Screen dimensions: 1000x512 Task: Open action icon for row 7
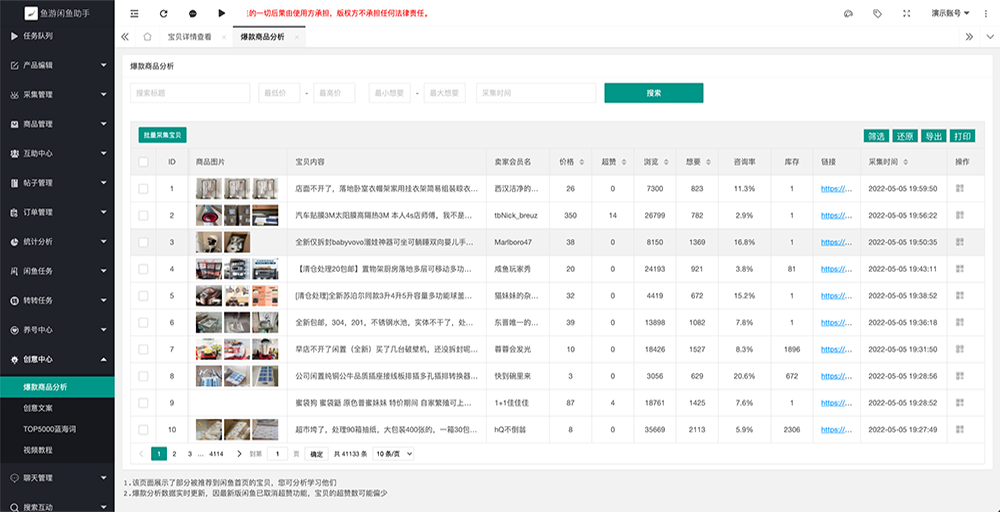[960, 349]
